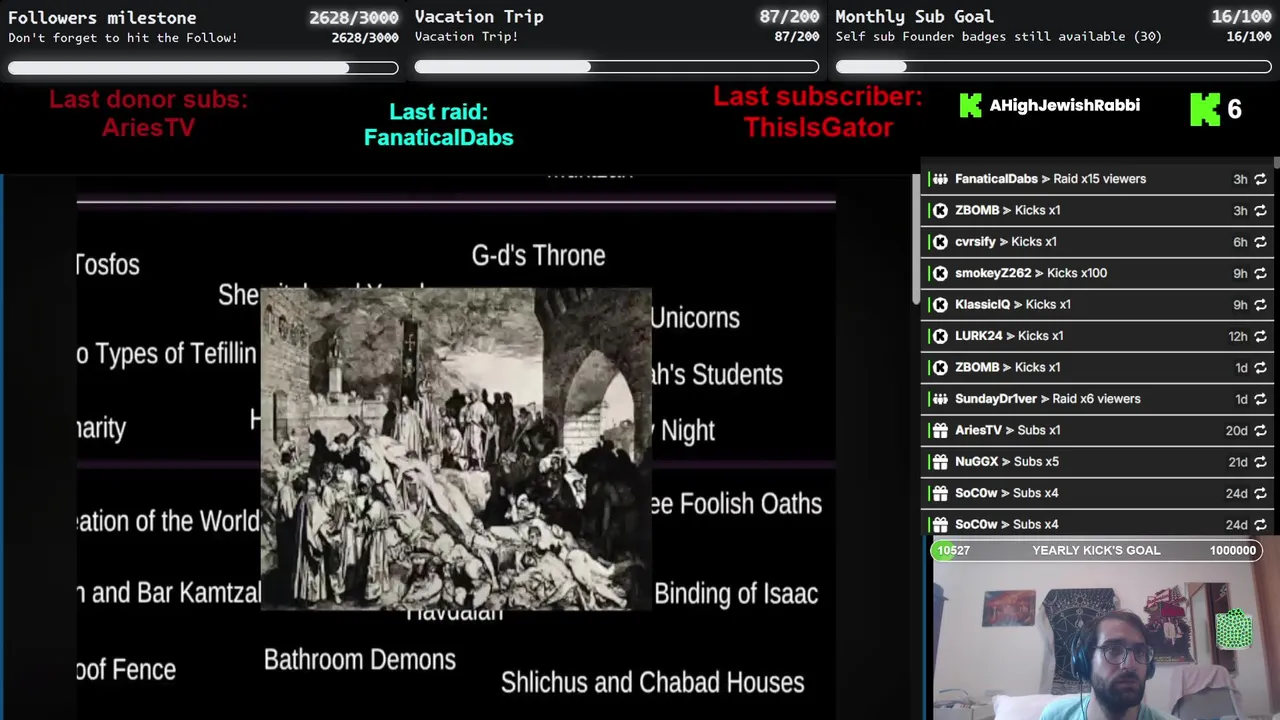
Task: Click last raid name FanaticalDabs
Action: [x=438, y=138]
